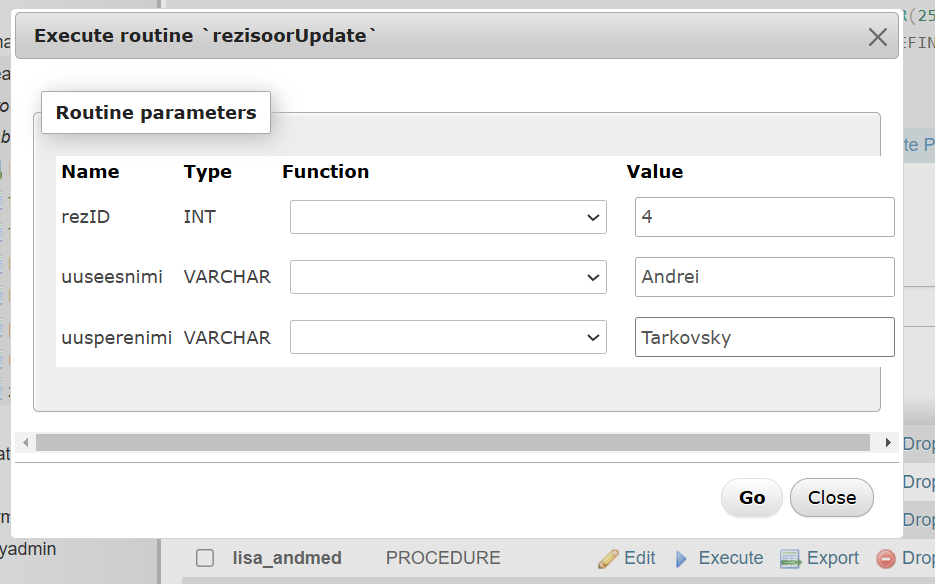The image size is (935, 584).
Task: Click the Export text link for lisa_andmed
Action: click(x=833, y=558)
